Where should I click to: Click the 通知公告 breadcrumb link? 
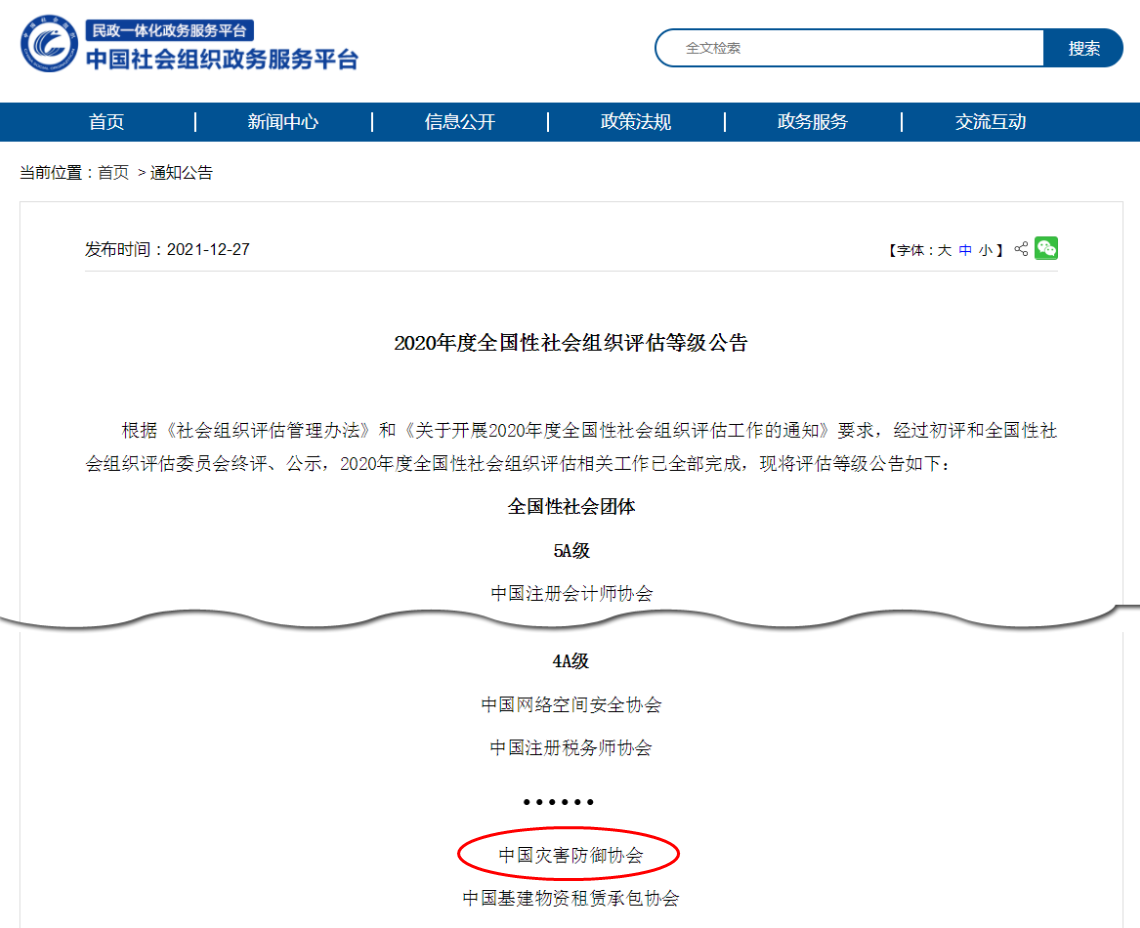181,172
